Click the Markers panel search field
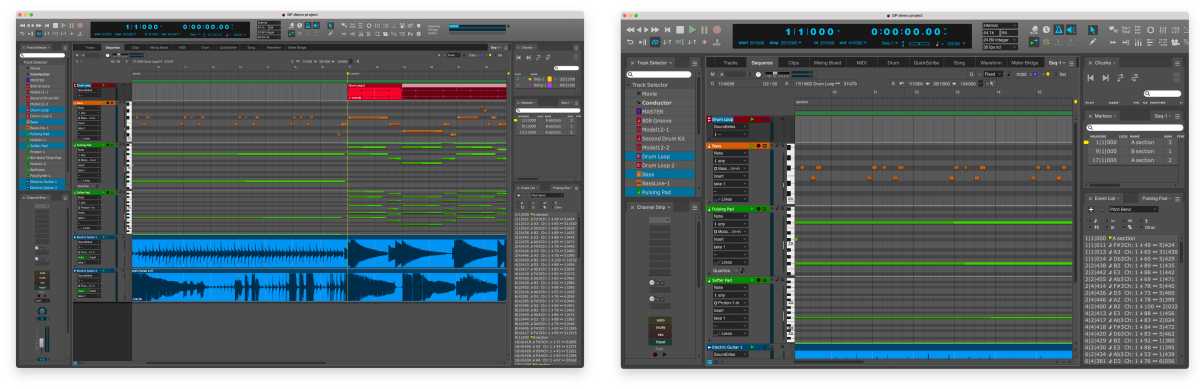This screenshot has width=1200, height=389. pyautogui.click(x=1135, y=127)
